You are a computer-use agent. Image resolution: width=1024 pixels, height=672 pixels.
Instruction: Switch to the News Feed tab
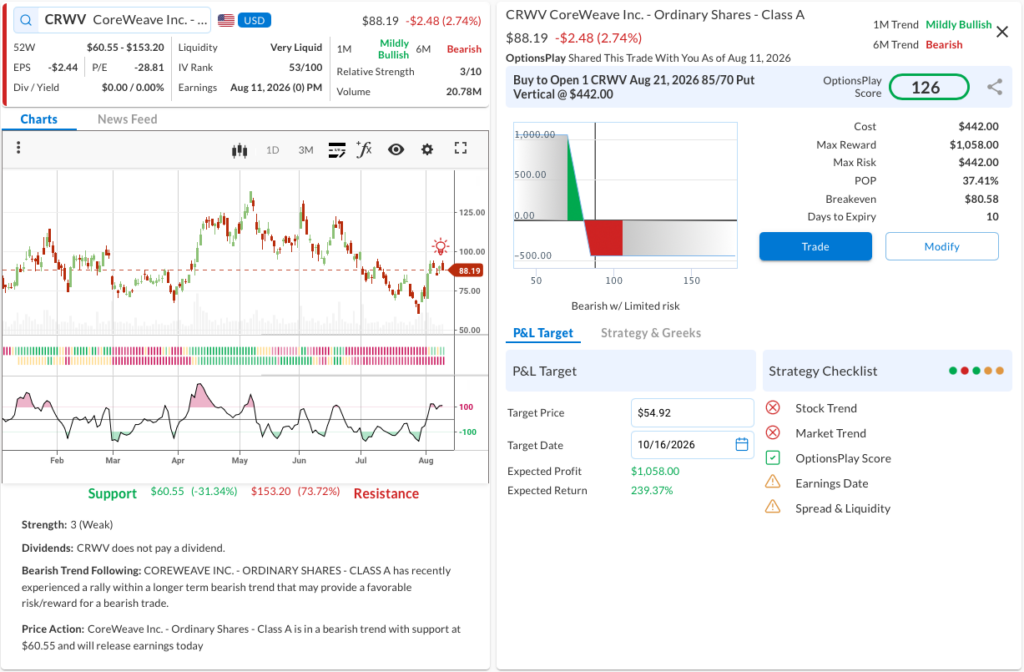coord(127,120)
